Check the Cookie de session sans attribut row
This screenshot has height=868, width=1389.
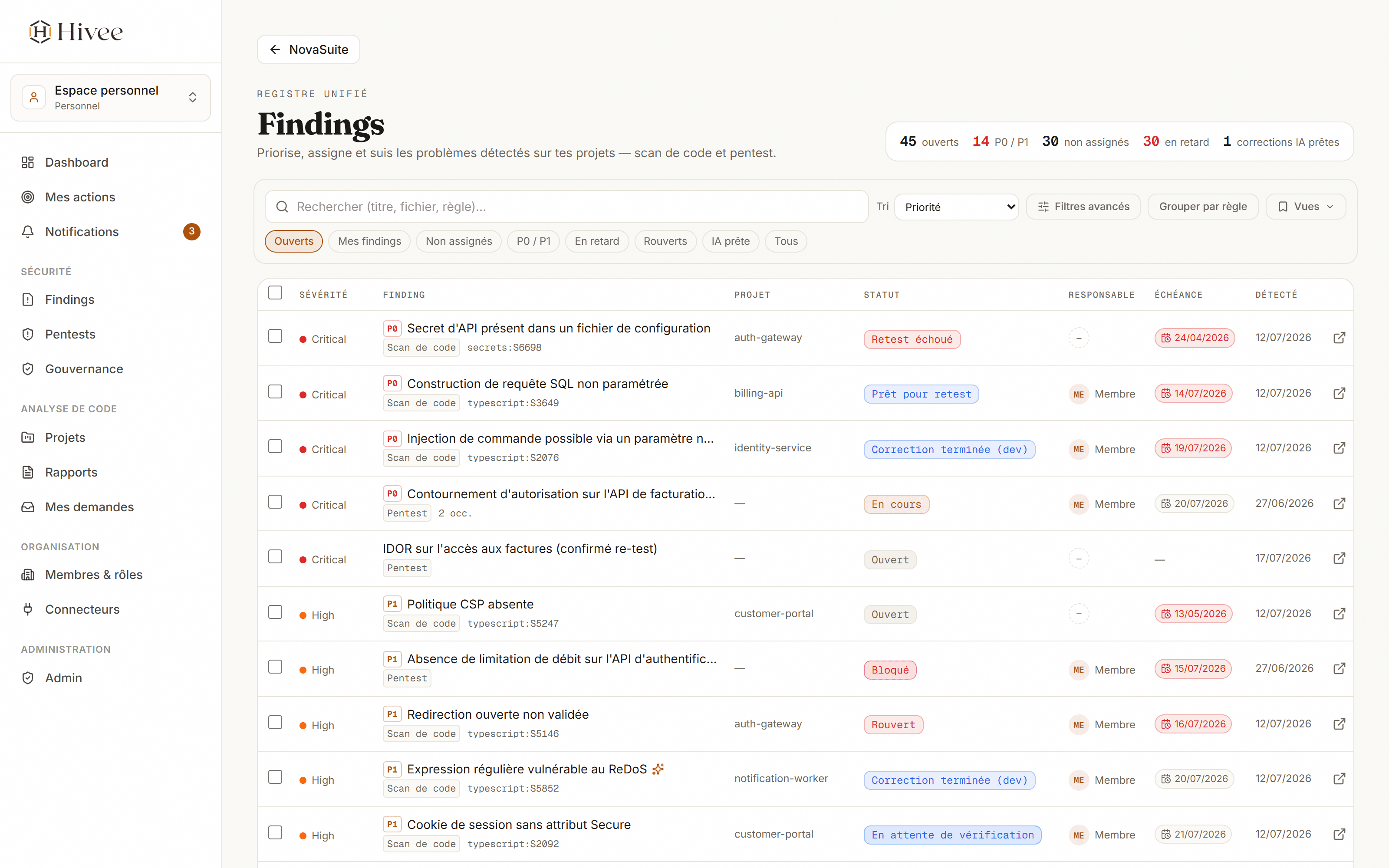coord(276,832)
